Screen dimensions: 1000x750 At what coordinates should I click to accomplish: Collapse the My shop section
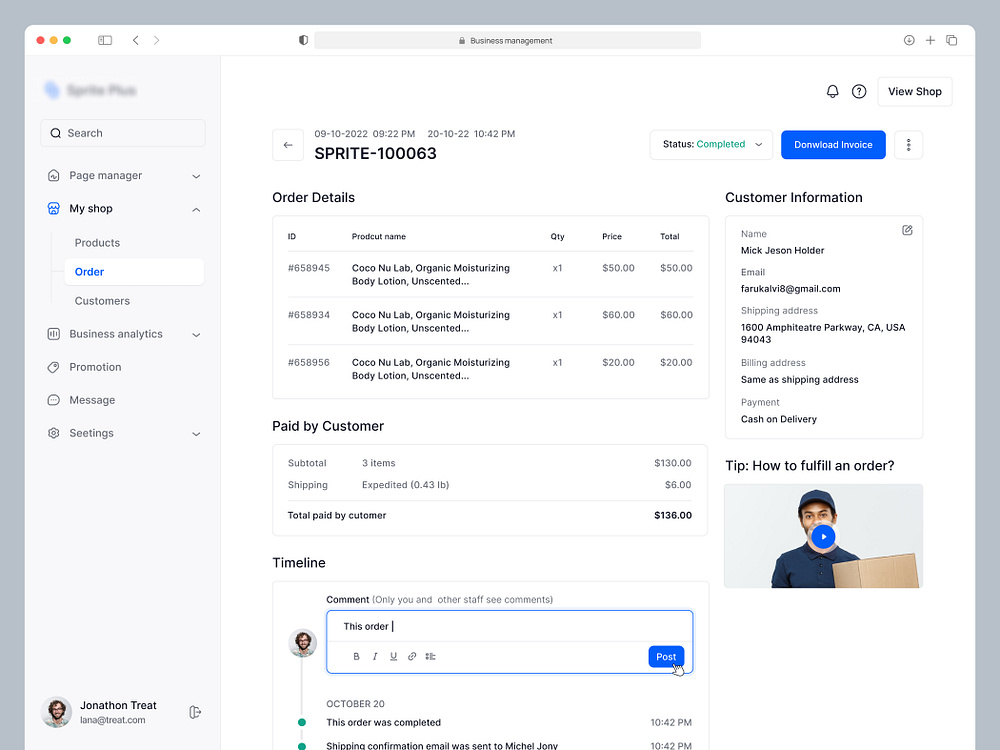(124, 208)
